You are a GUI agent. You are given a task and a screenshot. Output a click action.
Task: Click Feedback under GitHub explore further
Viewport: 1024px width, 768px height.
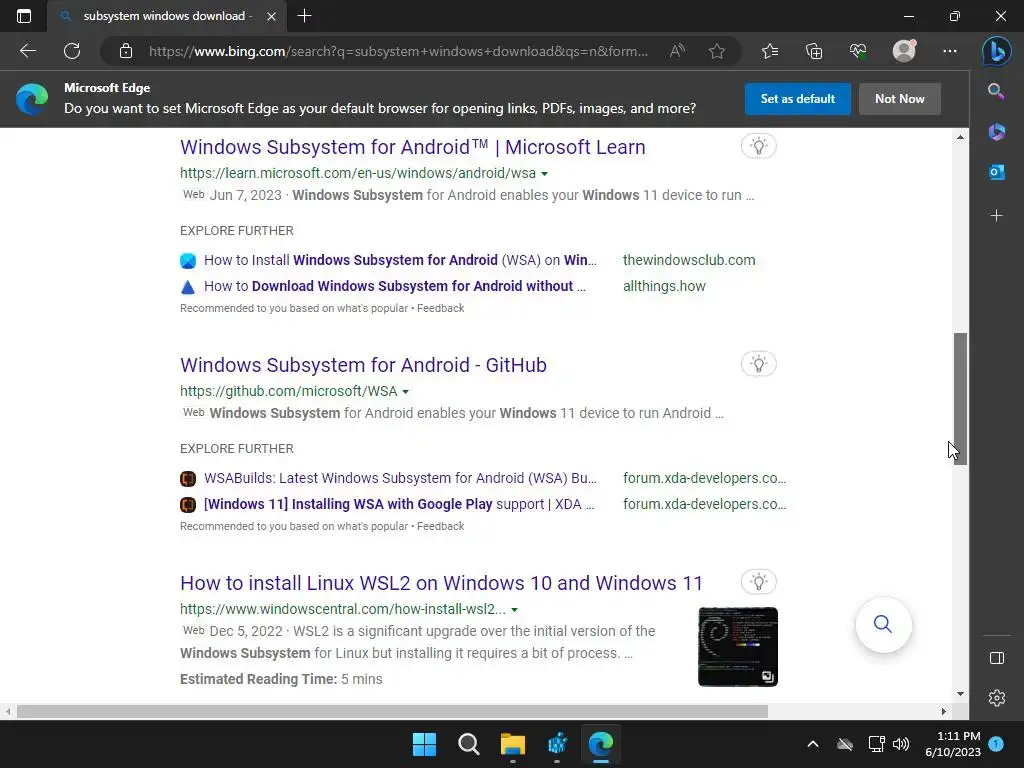440,526
